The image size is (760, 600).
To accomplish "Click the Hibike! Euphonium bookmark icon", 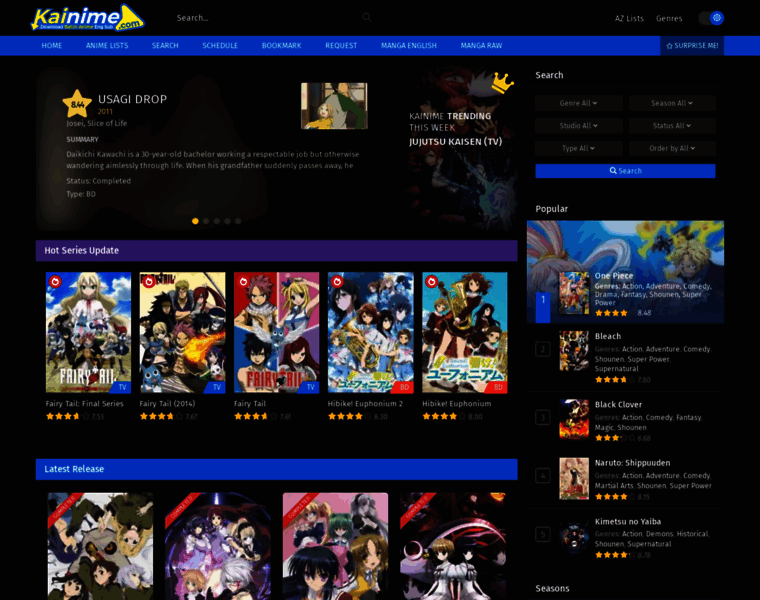I will tap(431, 281).
